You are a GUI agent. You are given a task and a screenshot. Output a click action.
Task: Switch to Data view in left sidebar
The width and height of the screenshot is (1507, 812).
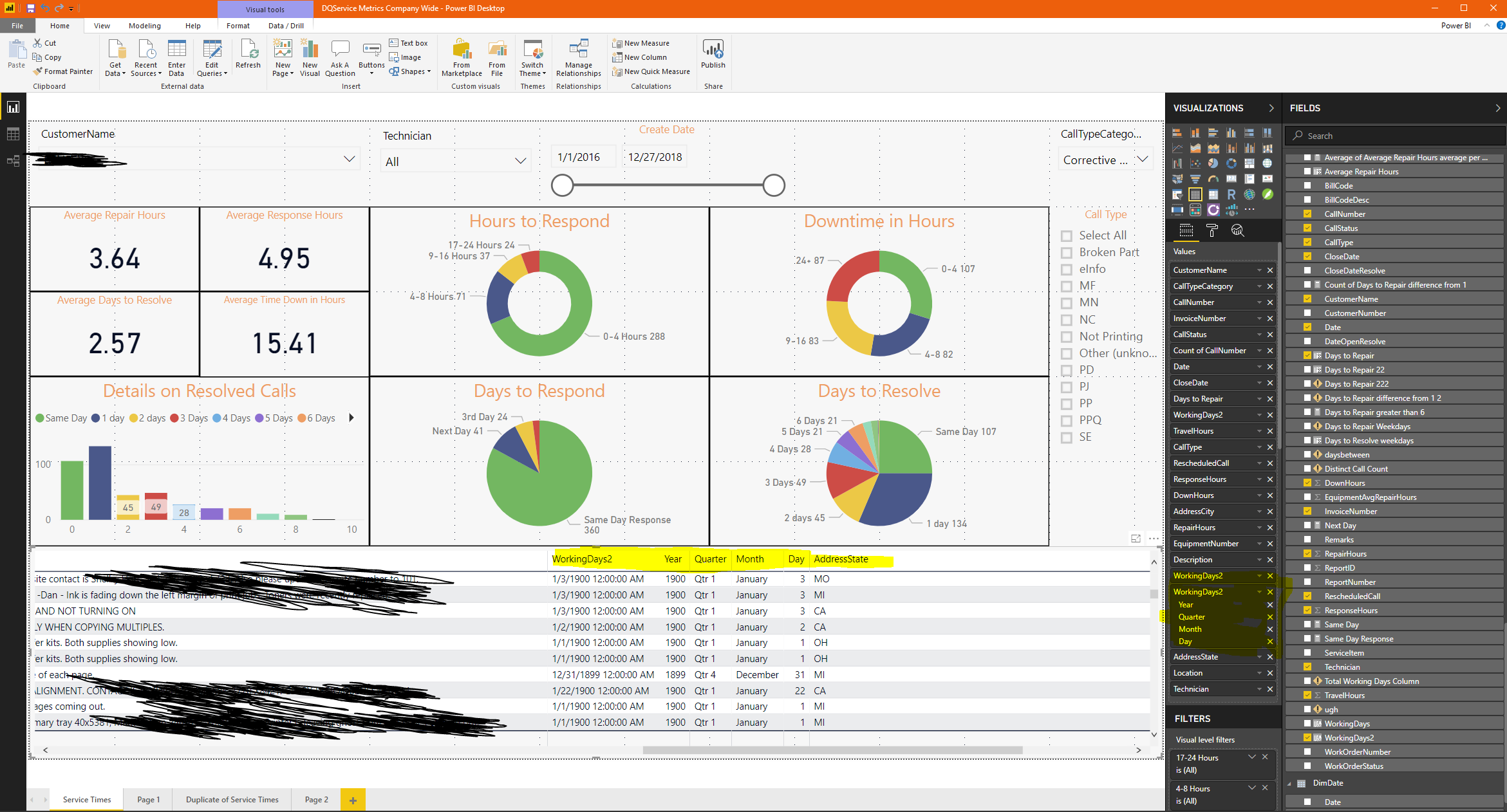click(x=13, y=134)
